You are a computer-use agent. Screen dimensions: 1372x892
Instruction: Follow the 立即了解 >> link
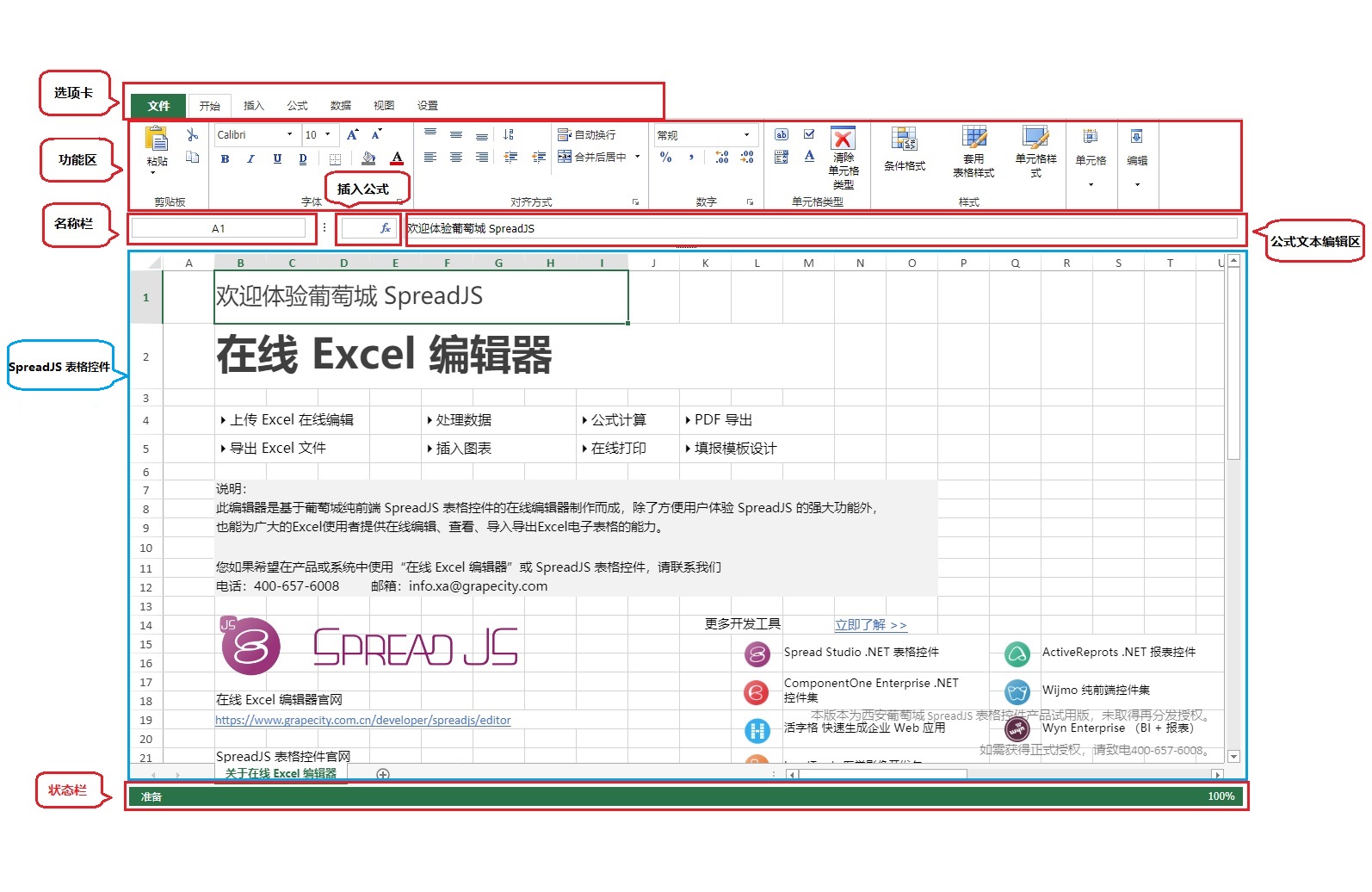[870, 625]
